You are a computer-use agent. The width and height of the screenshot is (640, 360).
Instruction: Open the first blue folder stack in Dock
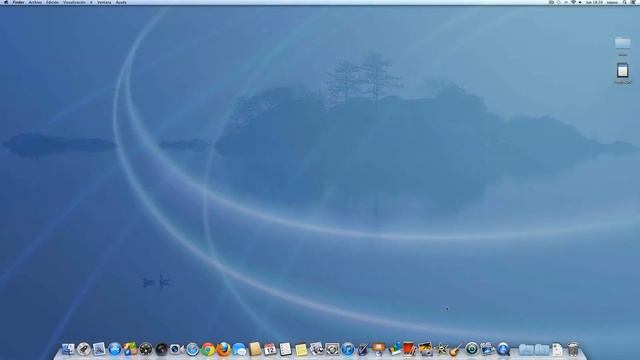coord(527,350)
